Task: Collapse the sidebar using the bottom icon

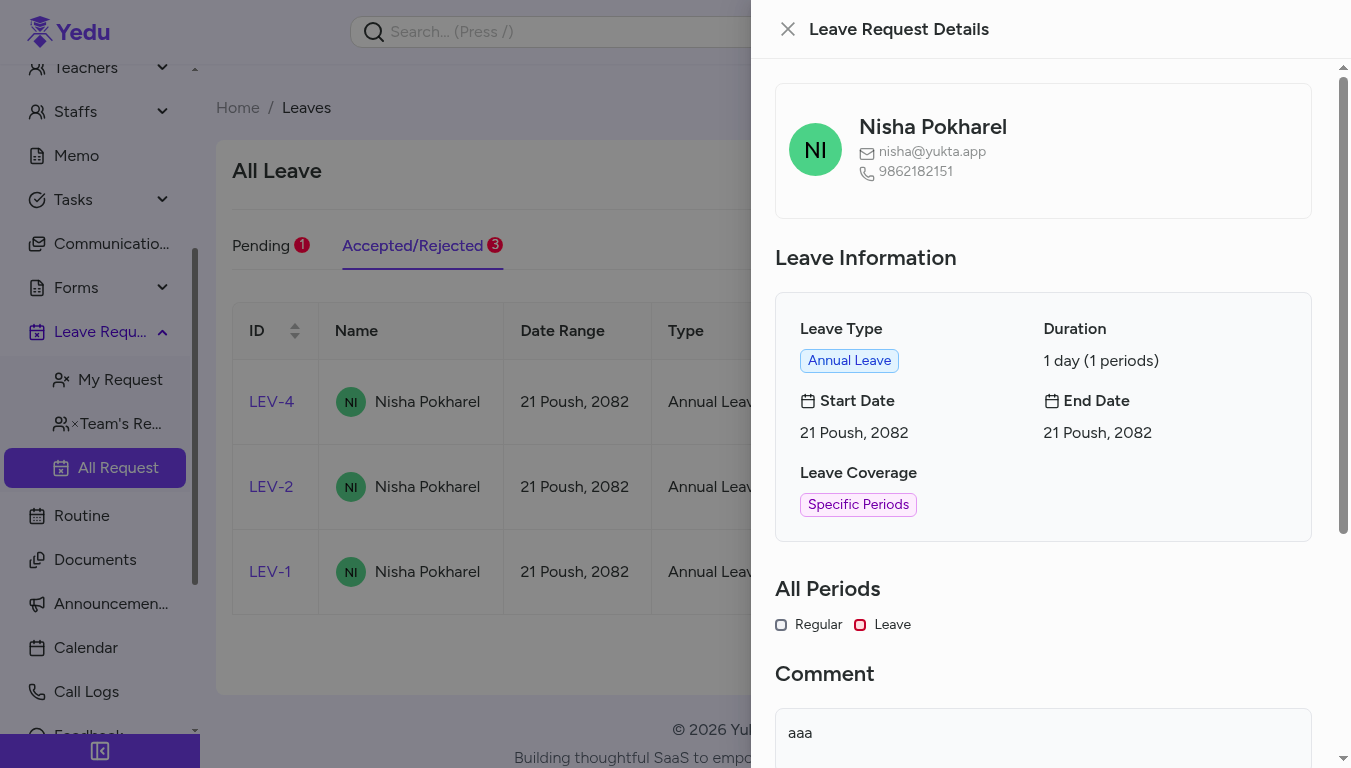Action: click(100, 751)
